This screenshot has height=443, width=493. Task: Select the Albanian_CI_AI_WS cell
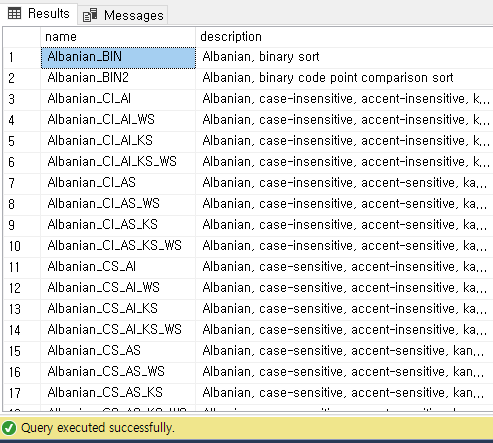pyautogui.click(x=118, y=120)
